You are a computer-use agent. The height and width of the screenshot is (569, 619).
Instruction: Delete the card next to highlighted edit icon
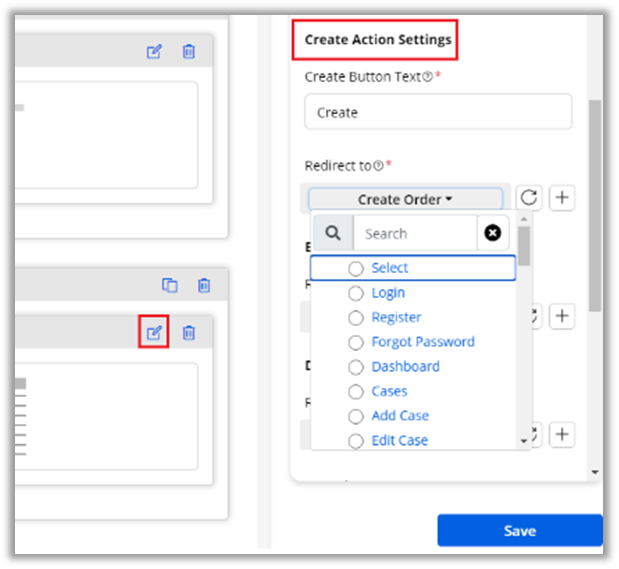pyautogui.click(x=189, y=333)
